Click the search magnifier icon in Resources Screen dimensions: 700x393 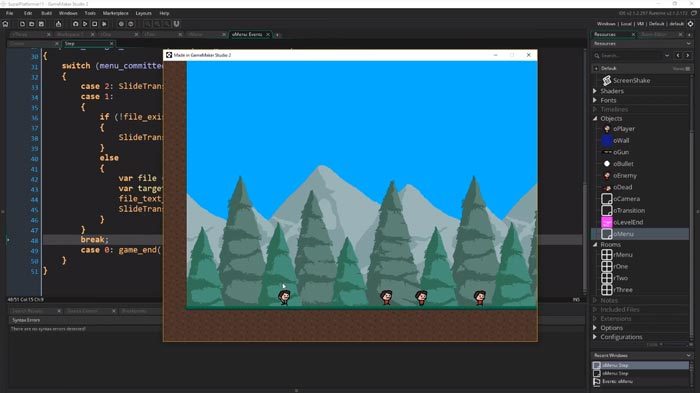(597, 56)
